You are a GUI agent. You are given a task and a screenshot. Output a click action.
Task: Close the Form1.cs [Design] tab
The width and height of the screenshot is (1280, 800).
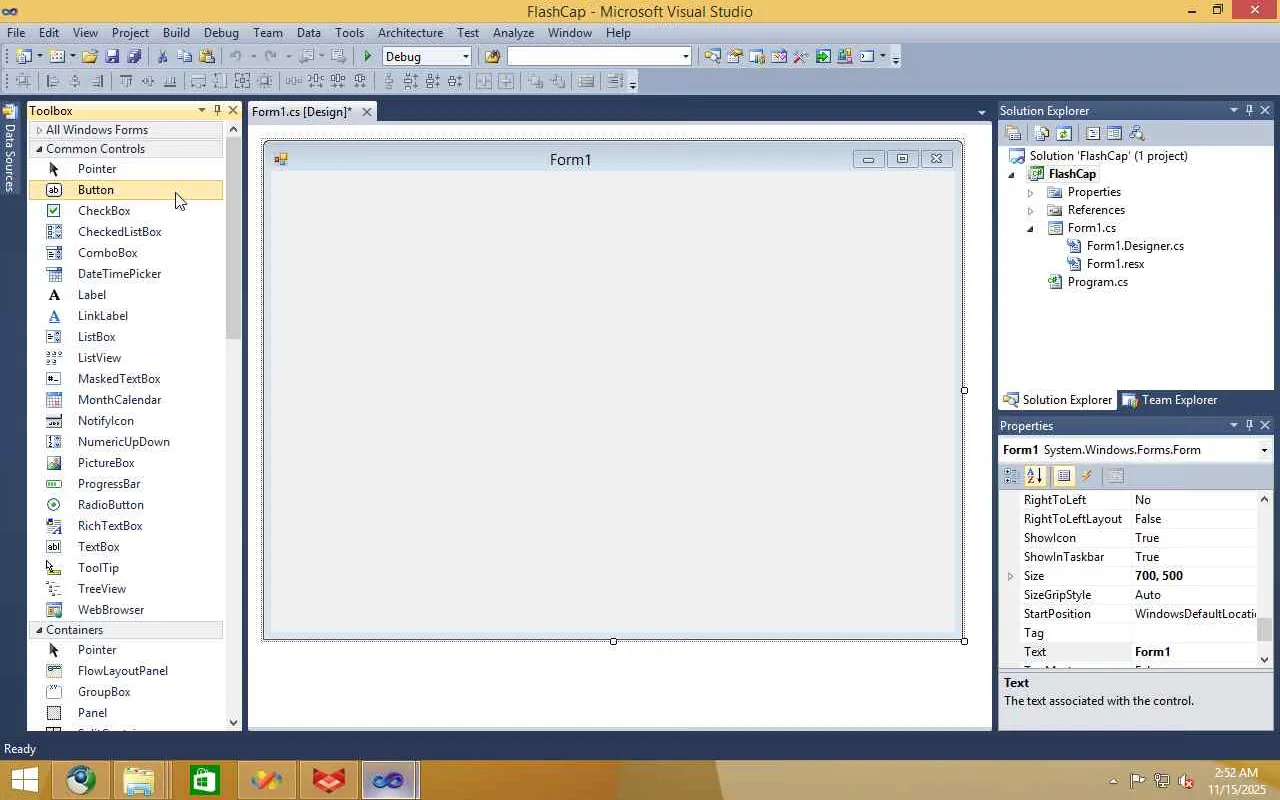click(x=367, y=112)
